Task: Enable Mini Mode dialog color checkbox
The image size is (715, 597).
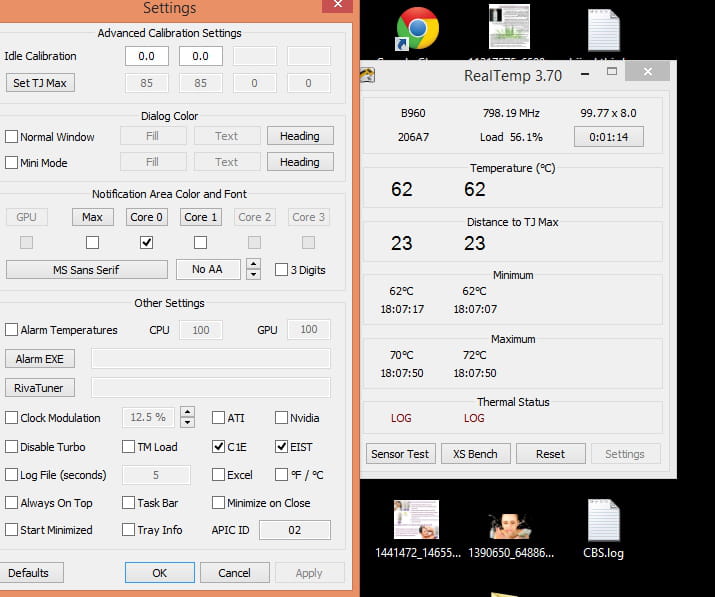Action: pyautogui.click(x=11, y=162)
